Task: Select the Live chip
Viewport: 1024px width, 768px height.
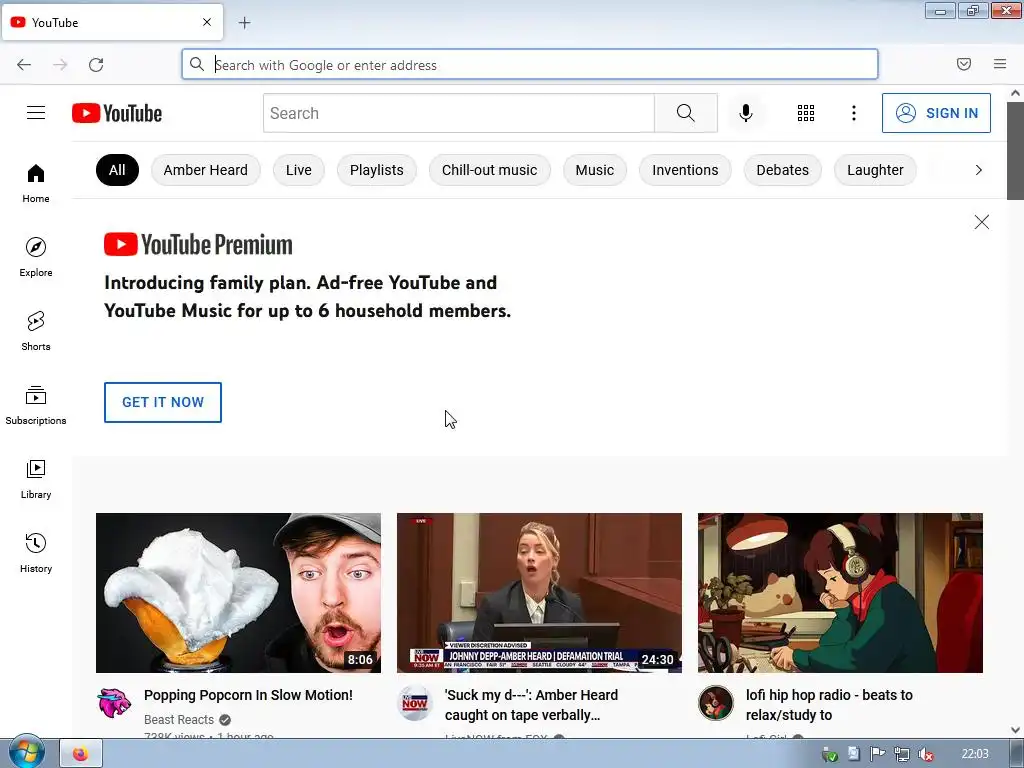Action: point(298,170)
